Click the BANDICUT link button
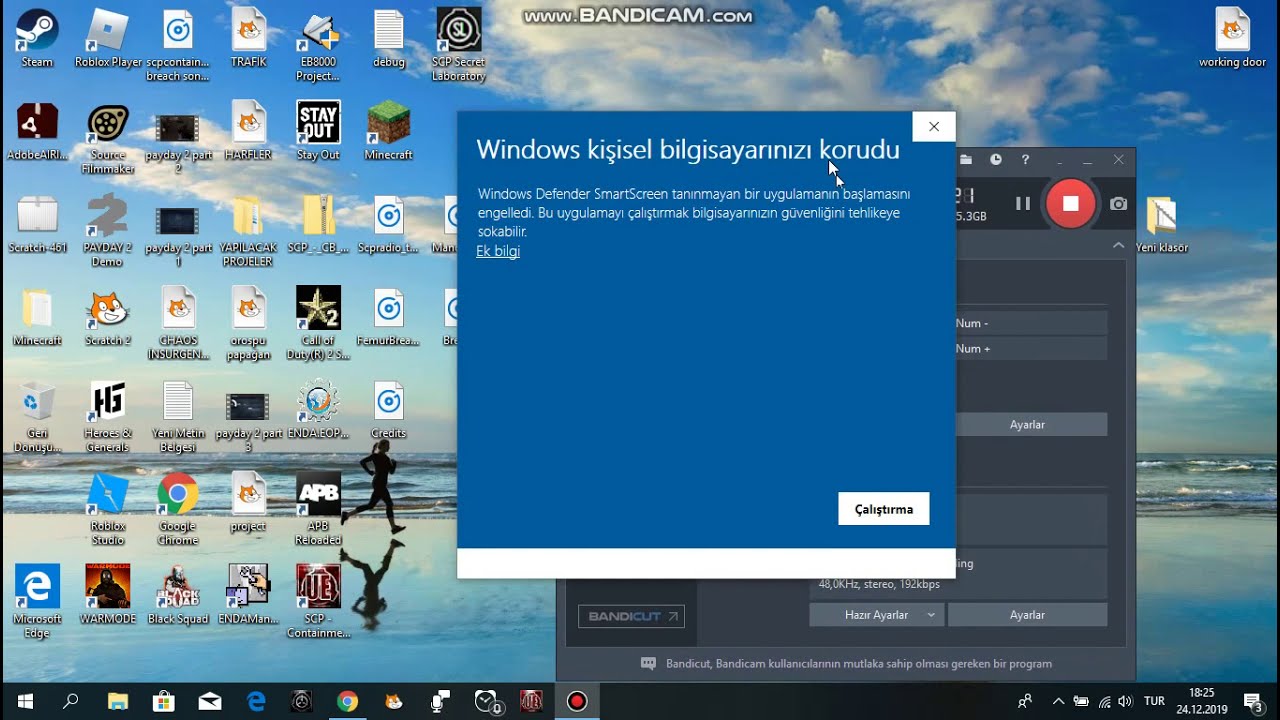Screen dimensions: 1280x720 point(631,616)
